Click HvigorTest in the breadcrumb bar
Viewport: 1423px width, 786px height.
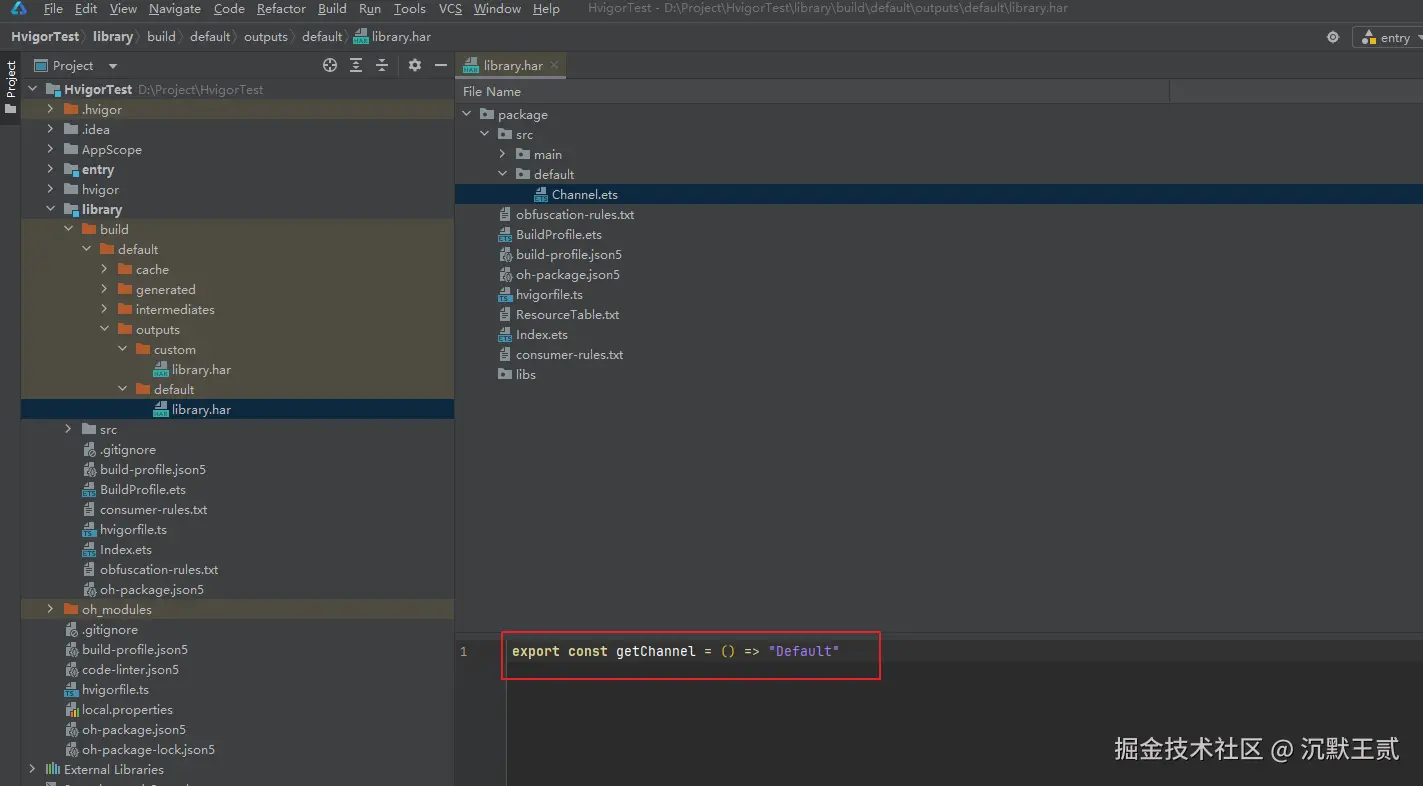pos(45,37)
